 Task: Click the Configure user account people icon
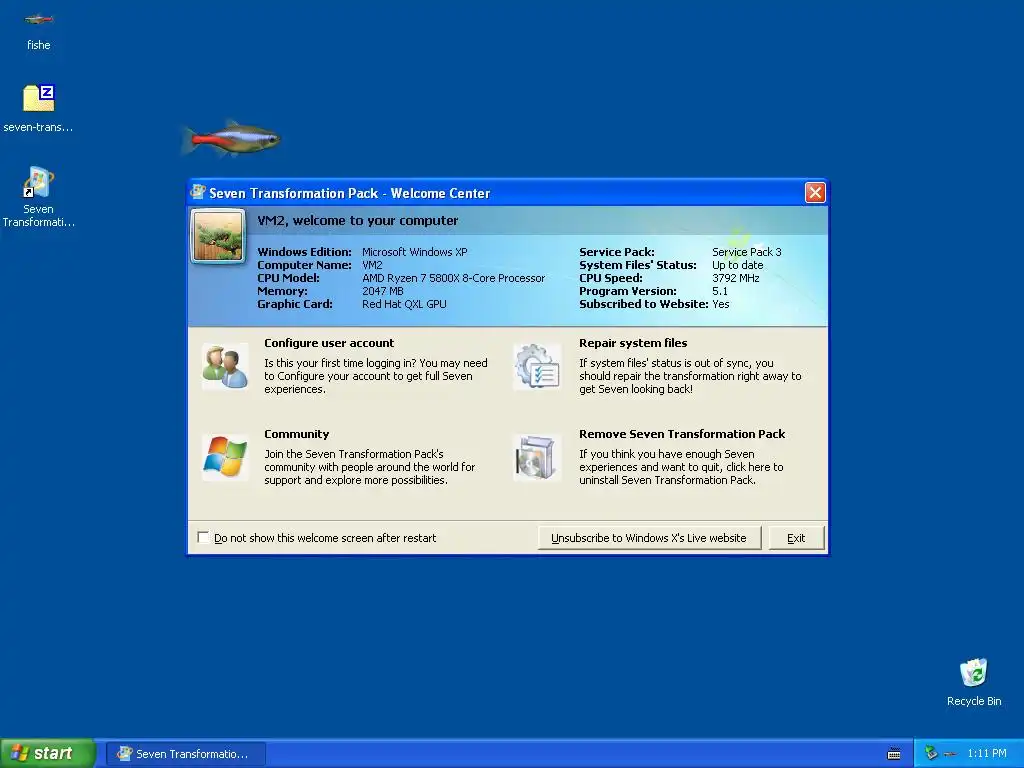pos(225,366)
